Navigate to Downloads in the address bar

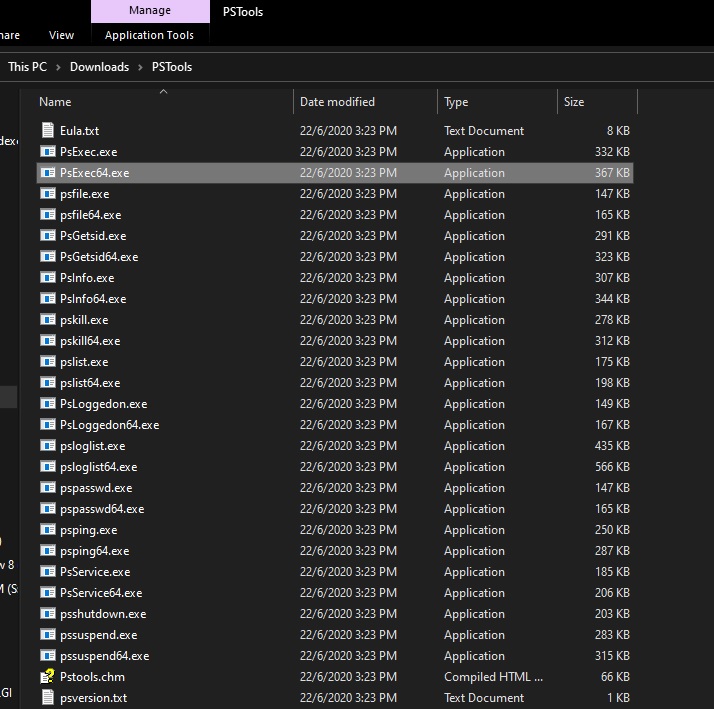tap(99, 67)
